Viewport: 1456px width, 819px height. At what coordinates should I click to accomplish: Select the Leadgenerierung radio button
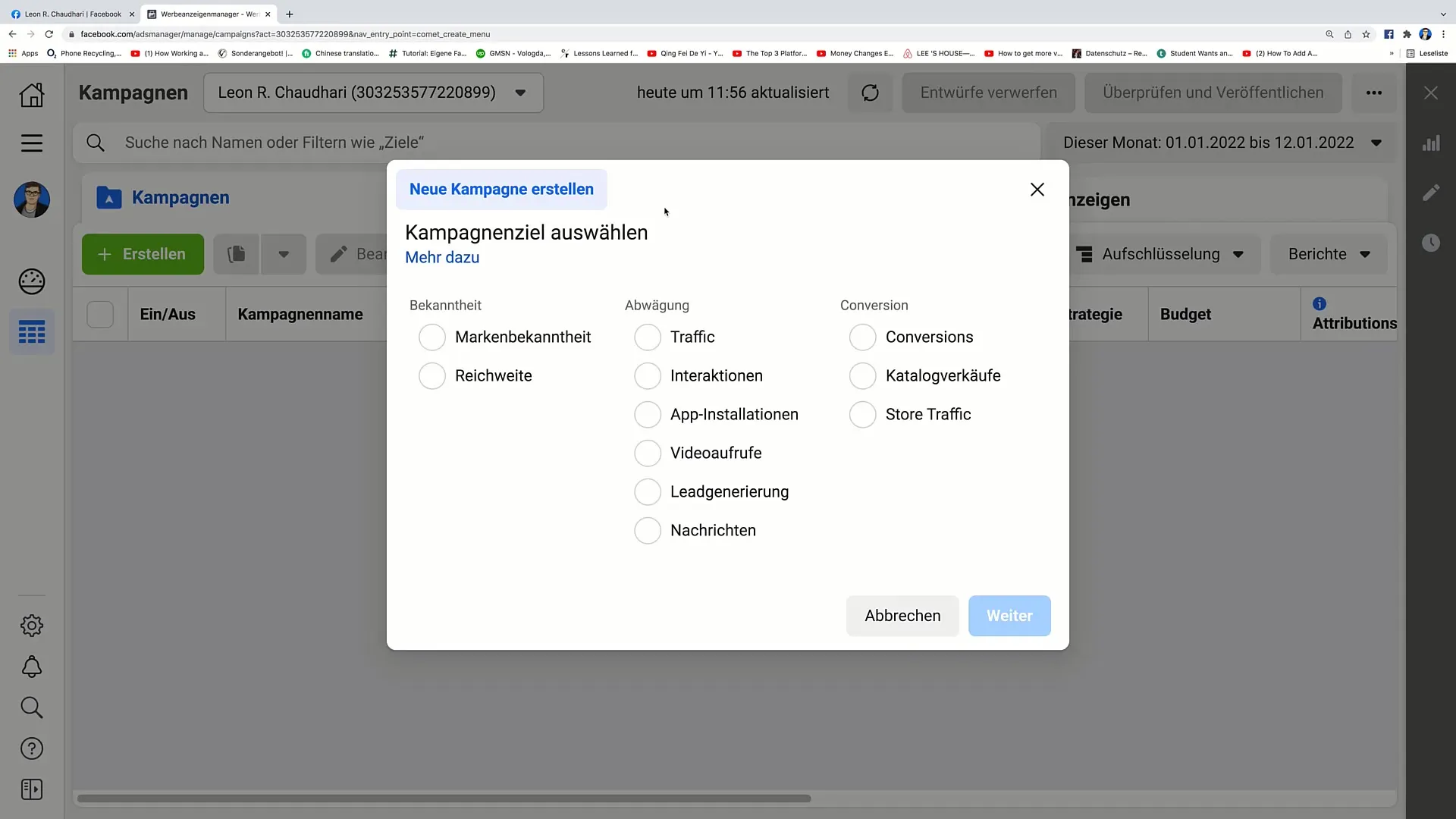click(647, 491)
